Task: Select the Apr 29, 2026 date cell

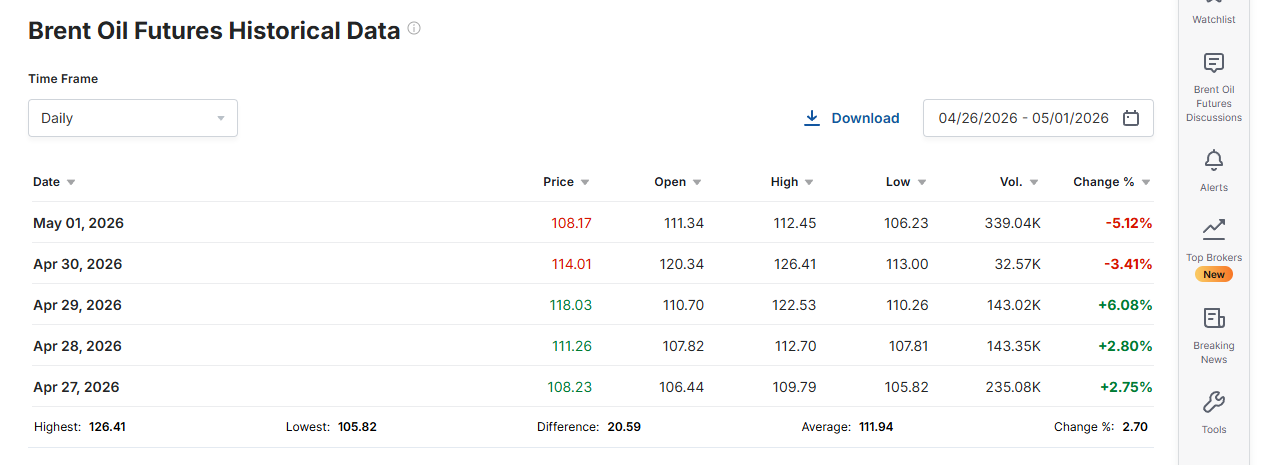Action: [x=78, y=305]
